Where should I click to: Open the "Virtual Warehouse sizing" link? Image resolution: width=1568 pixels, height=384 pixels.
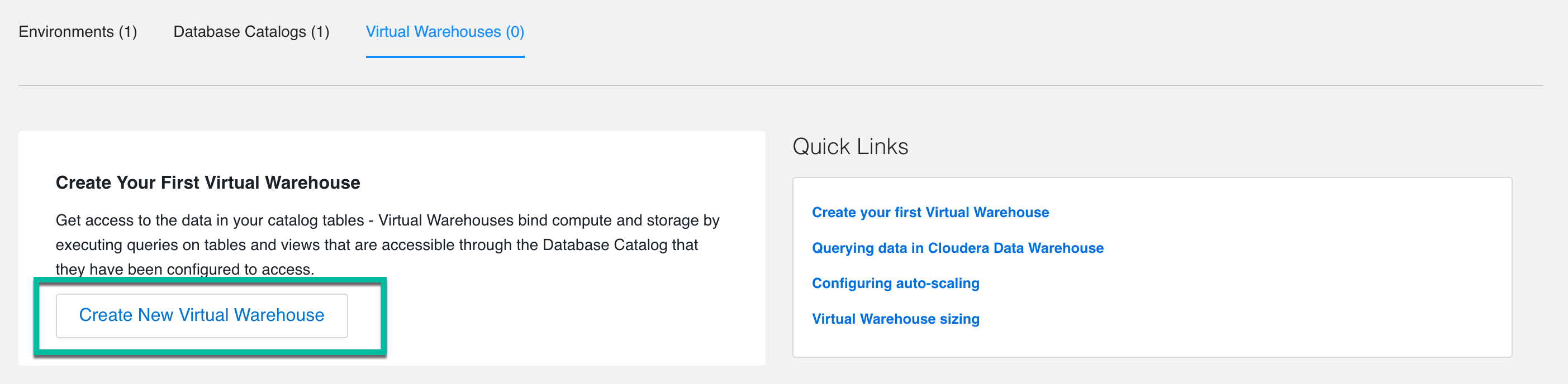click(895, 319)
